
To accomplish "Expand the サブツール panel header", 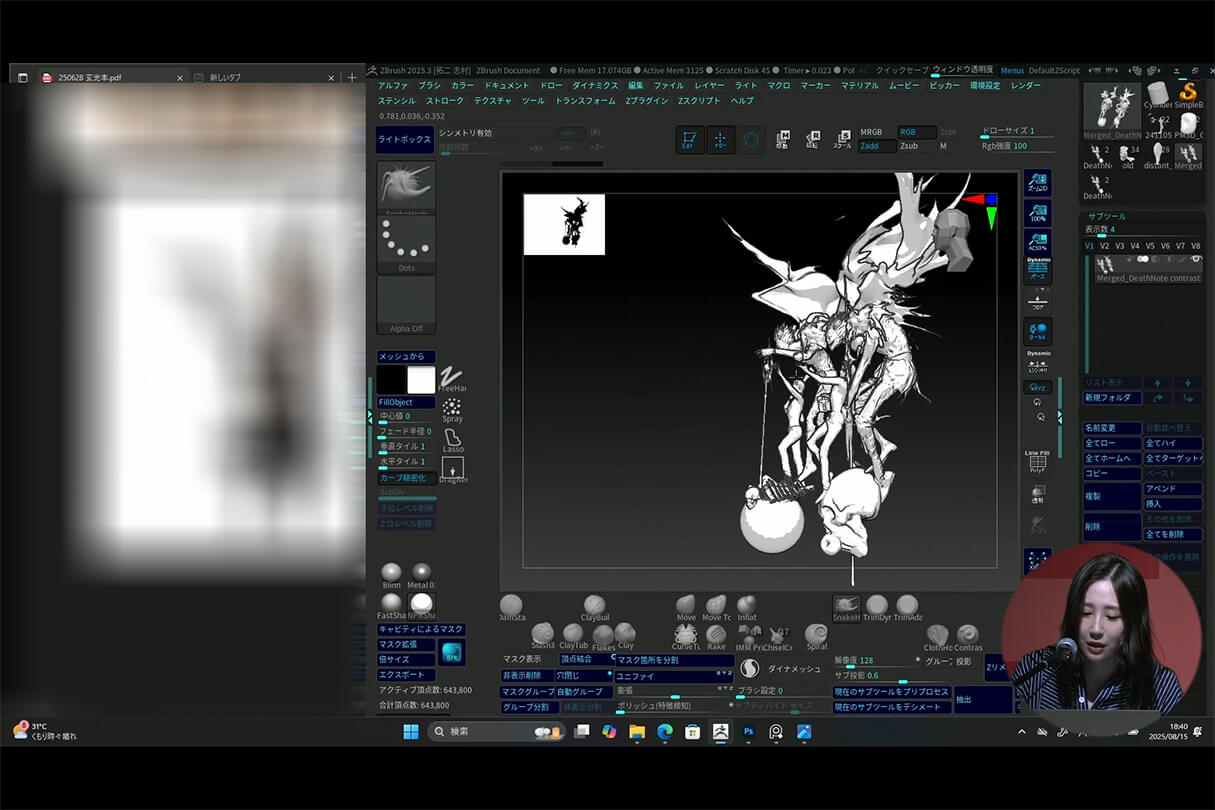I will click(1107, 215).
